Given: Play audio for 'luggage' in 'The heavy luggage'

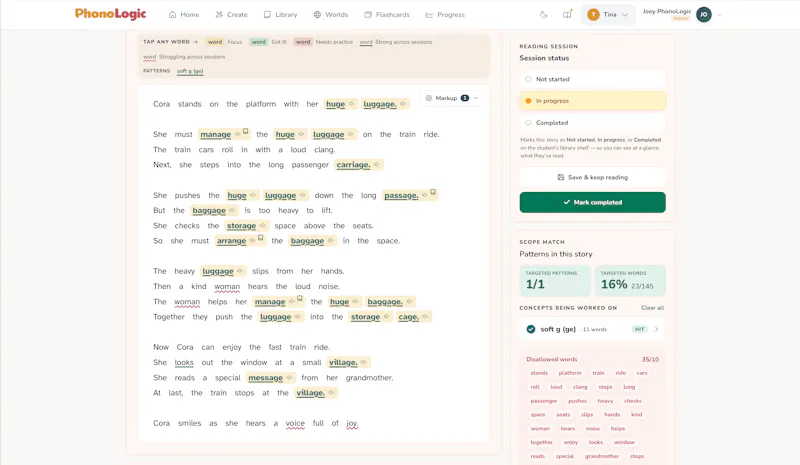Looking at the screenshot, I should coord(240,271).
